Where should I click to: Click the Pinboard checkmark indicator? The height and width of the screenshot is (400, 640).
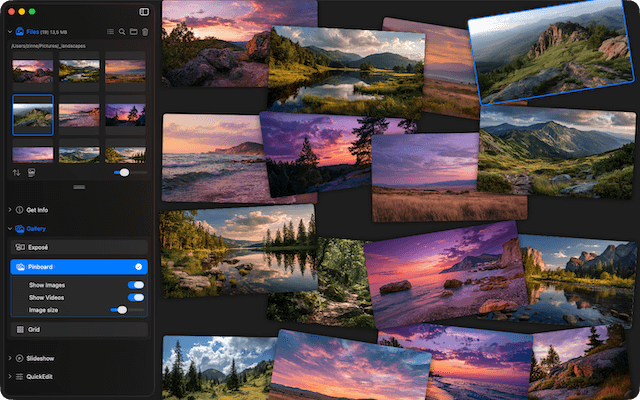click(x=138, y=267)
